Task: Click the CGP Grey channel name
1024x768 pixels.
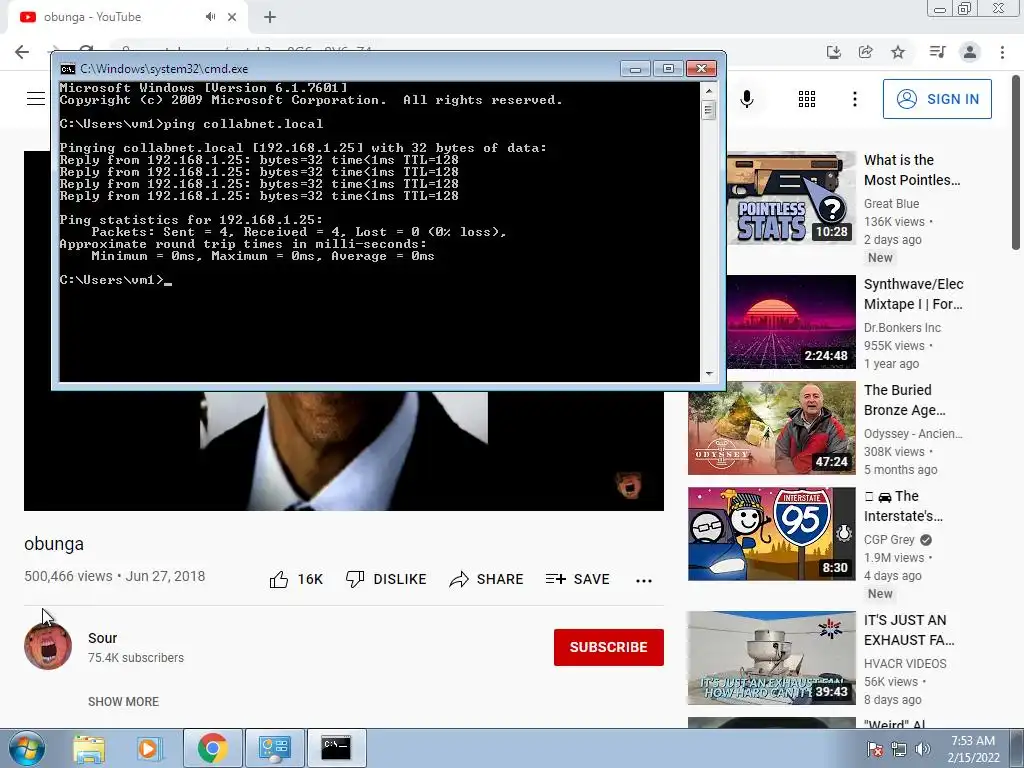Action: [x=889, y=540]
